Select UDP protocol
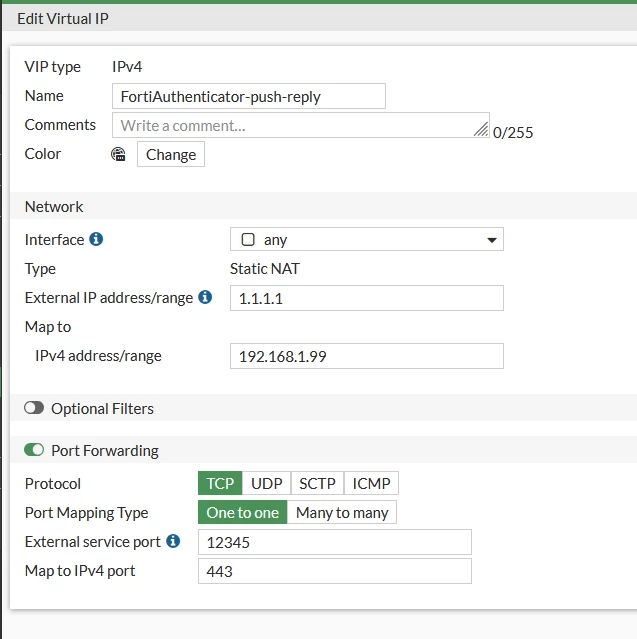637x639 pixels. [x=267, y=483]
